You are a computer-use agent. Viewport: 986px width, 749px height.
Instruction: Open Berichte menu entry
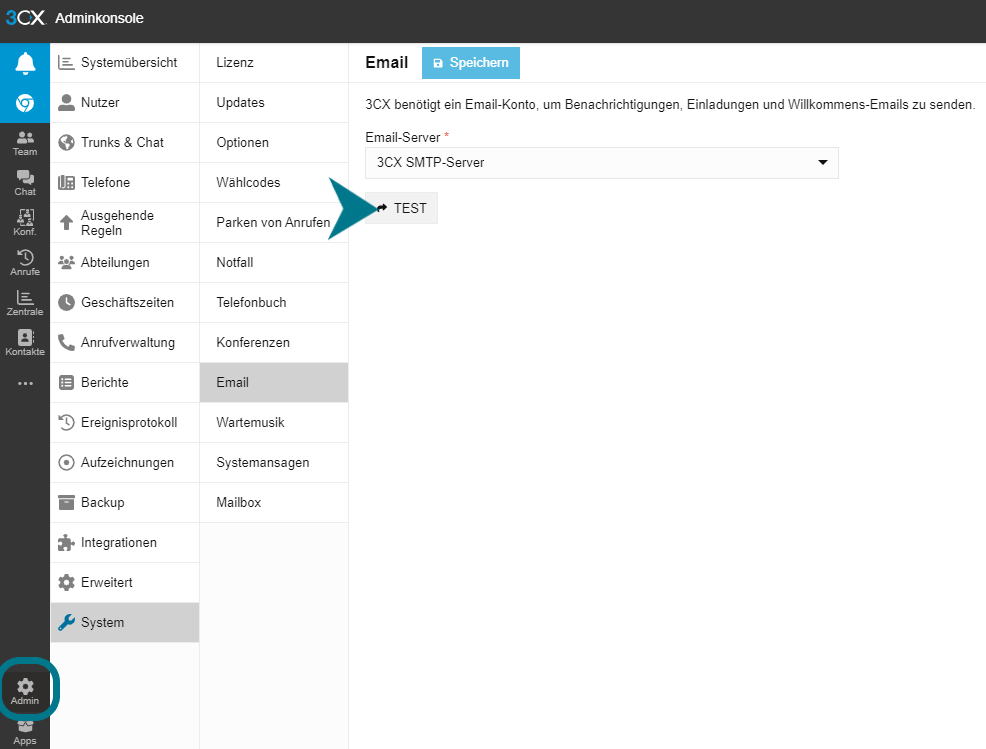(x=125, y=382)
